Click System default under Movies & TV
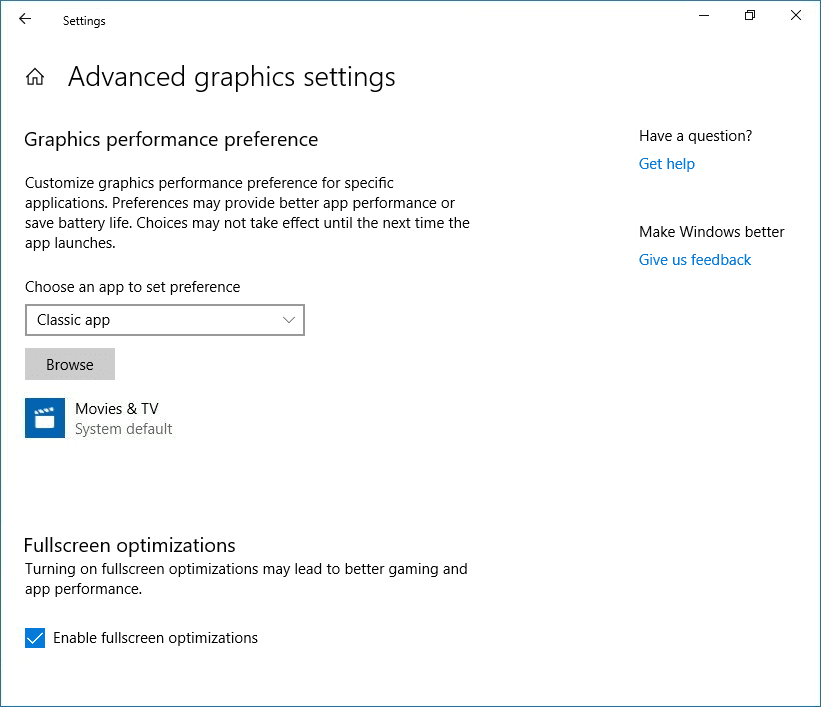821x707 pixels. [124, 429]
